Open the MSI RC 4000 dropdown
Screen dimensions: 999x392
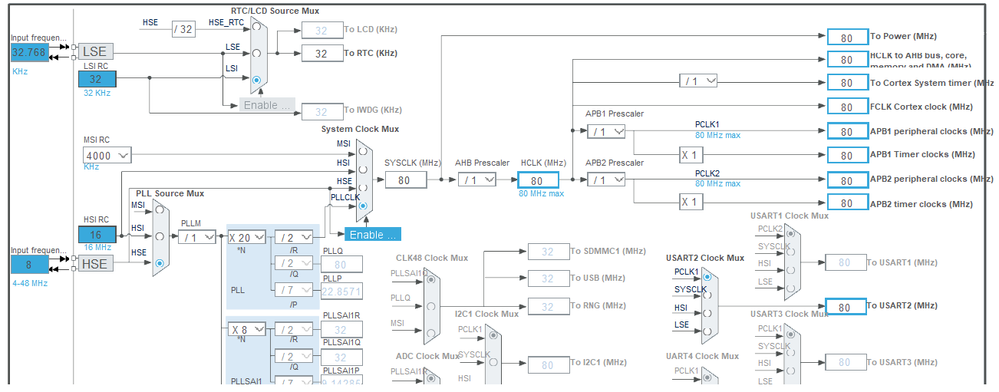point(107,155)
